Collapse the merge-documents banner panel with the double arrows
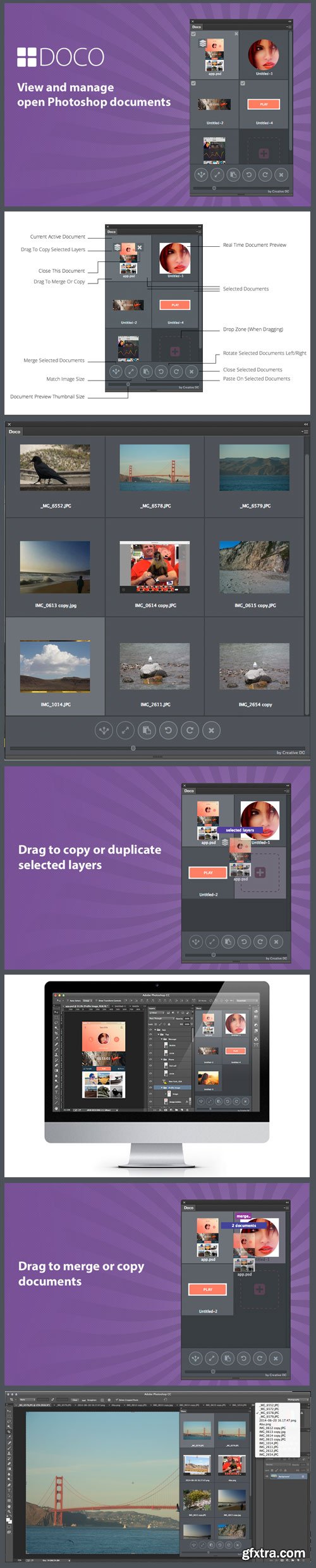The height and width of the screenshot is (1568, 316). pyautogui.click(x=288, y=1201)
